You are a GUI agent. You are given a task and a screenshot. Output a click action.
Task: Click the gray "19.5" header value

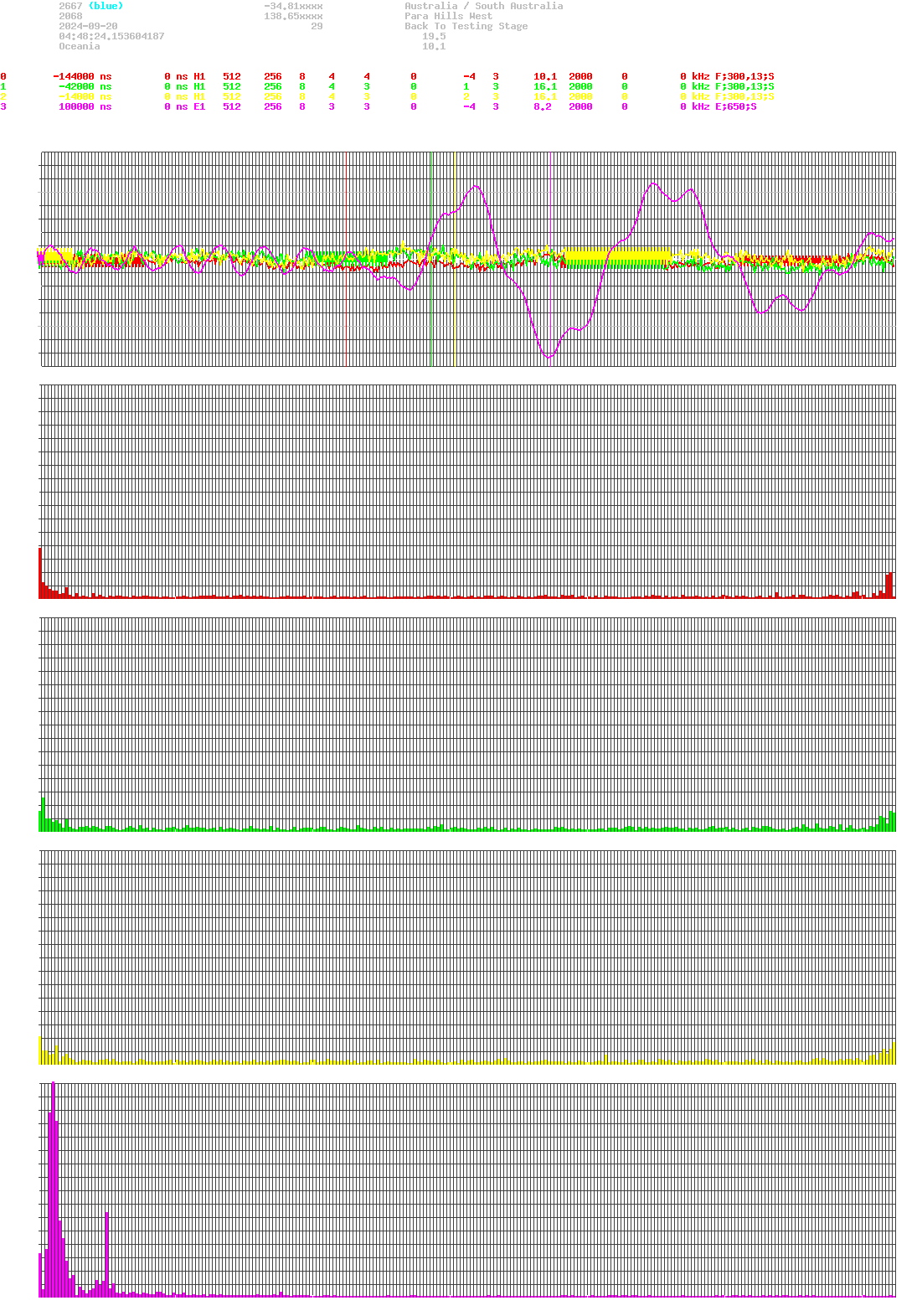434,36
